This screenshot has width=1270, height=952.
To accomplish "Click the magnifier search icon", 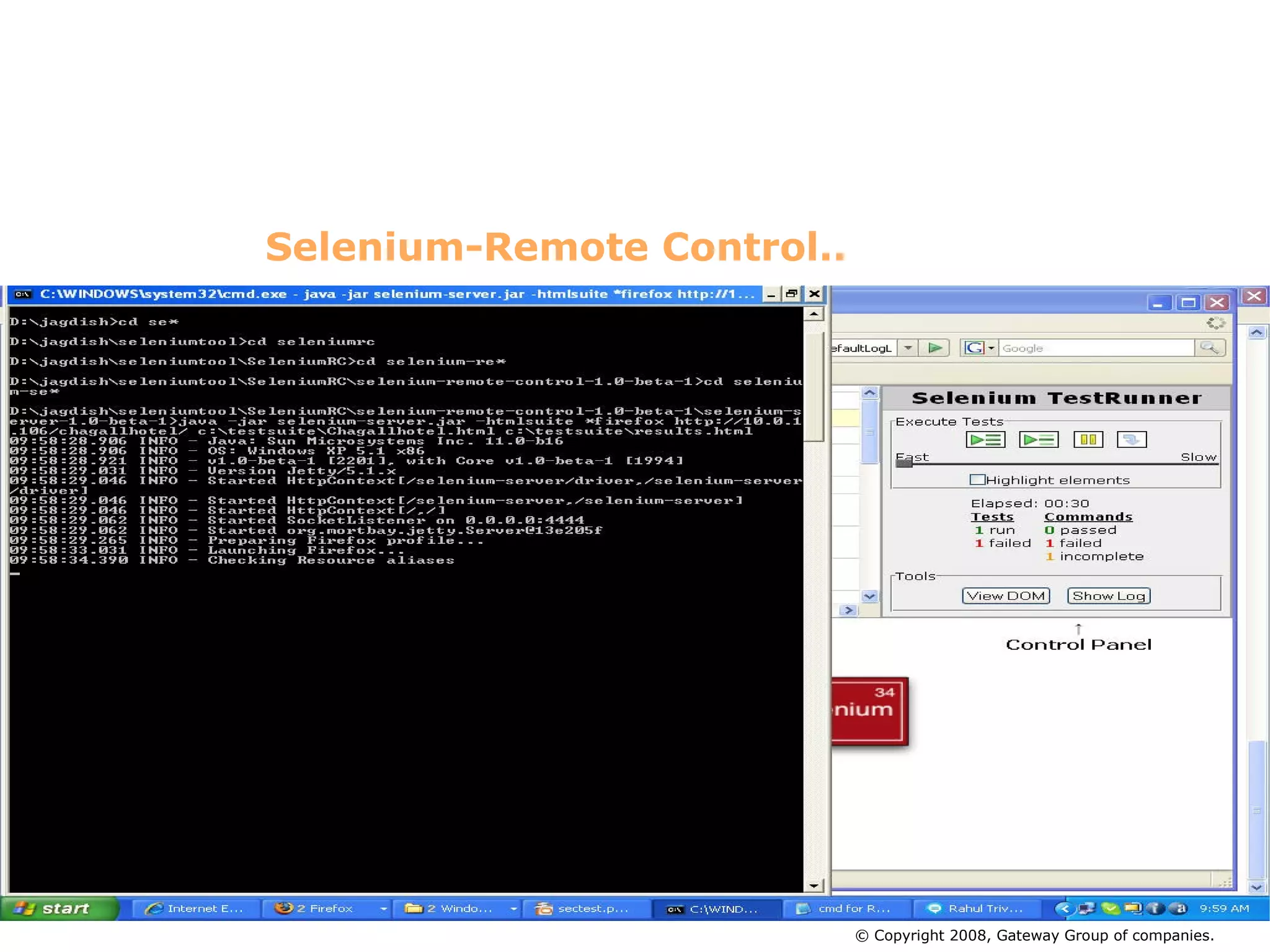I will [1210, 348].
